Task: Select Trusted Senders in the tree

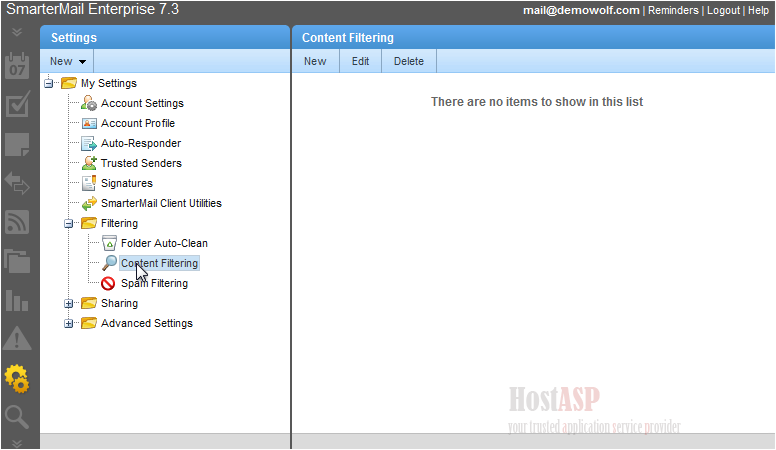Action: [141, 163]
